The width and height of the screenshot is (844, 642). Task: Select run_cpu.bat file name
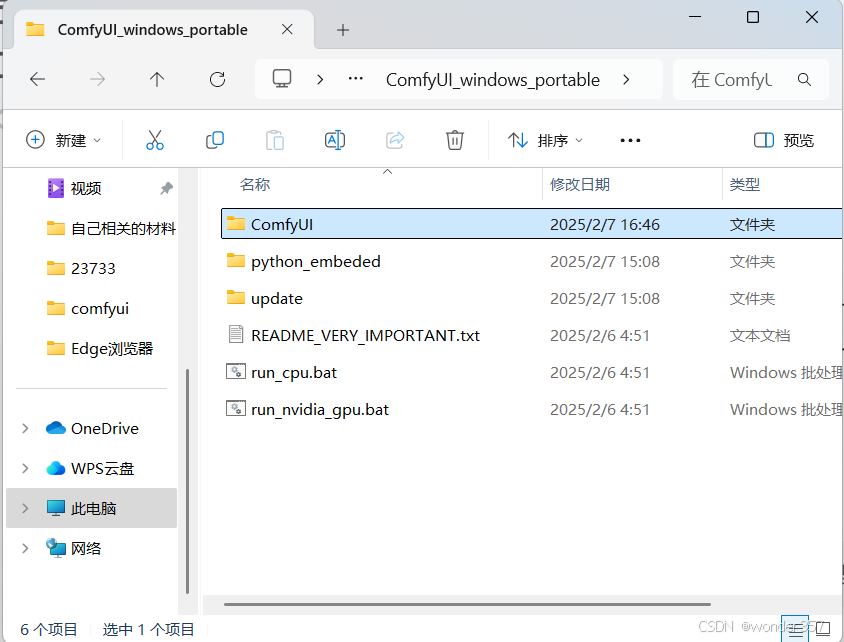click(x=294, y=372)
